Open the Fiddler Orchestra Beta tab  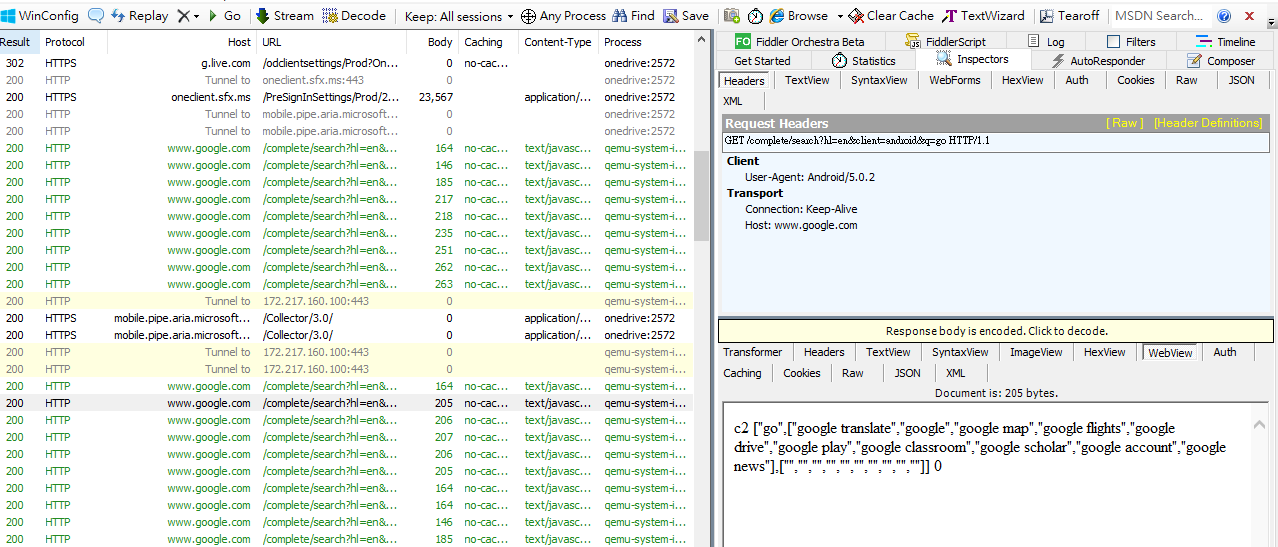800,41
